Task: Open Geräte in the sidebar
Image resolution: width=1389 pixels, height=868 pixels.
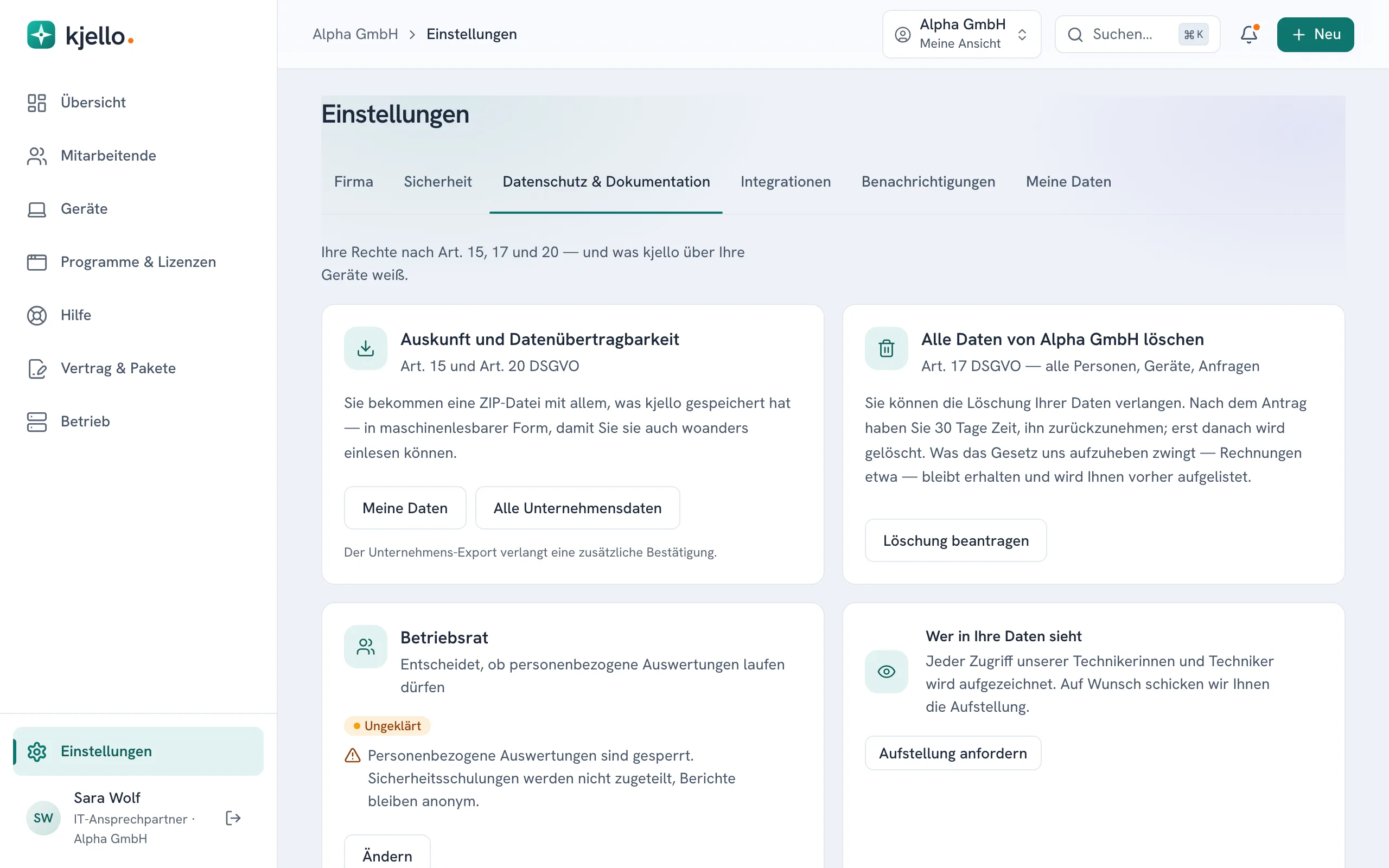Action: click(x=138, y=209)
